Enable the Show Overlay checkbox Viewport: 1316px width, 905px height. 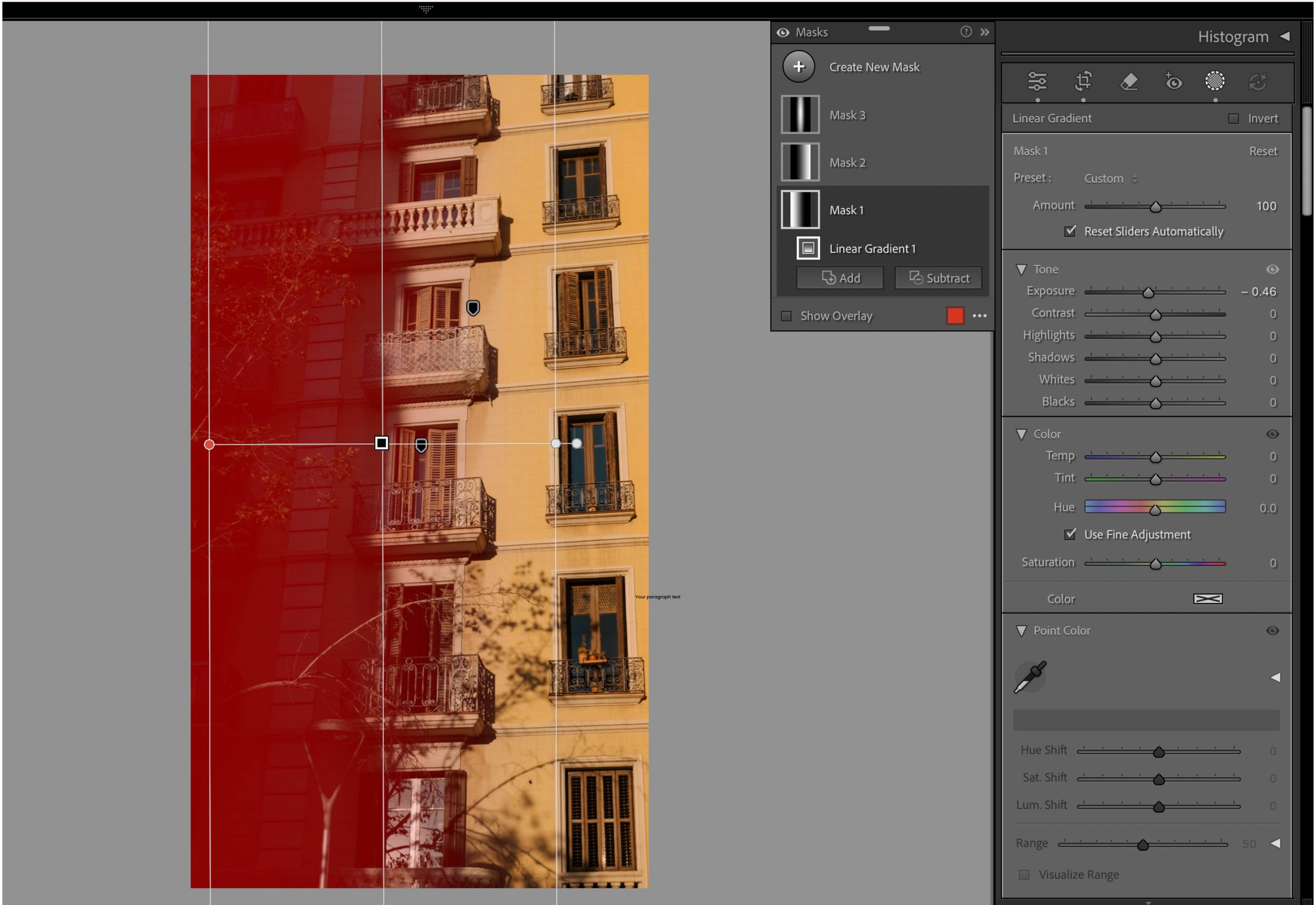tap(786, 316)
